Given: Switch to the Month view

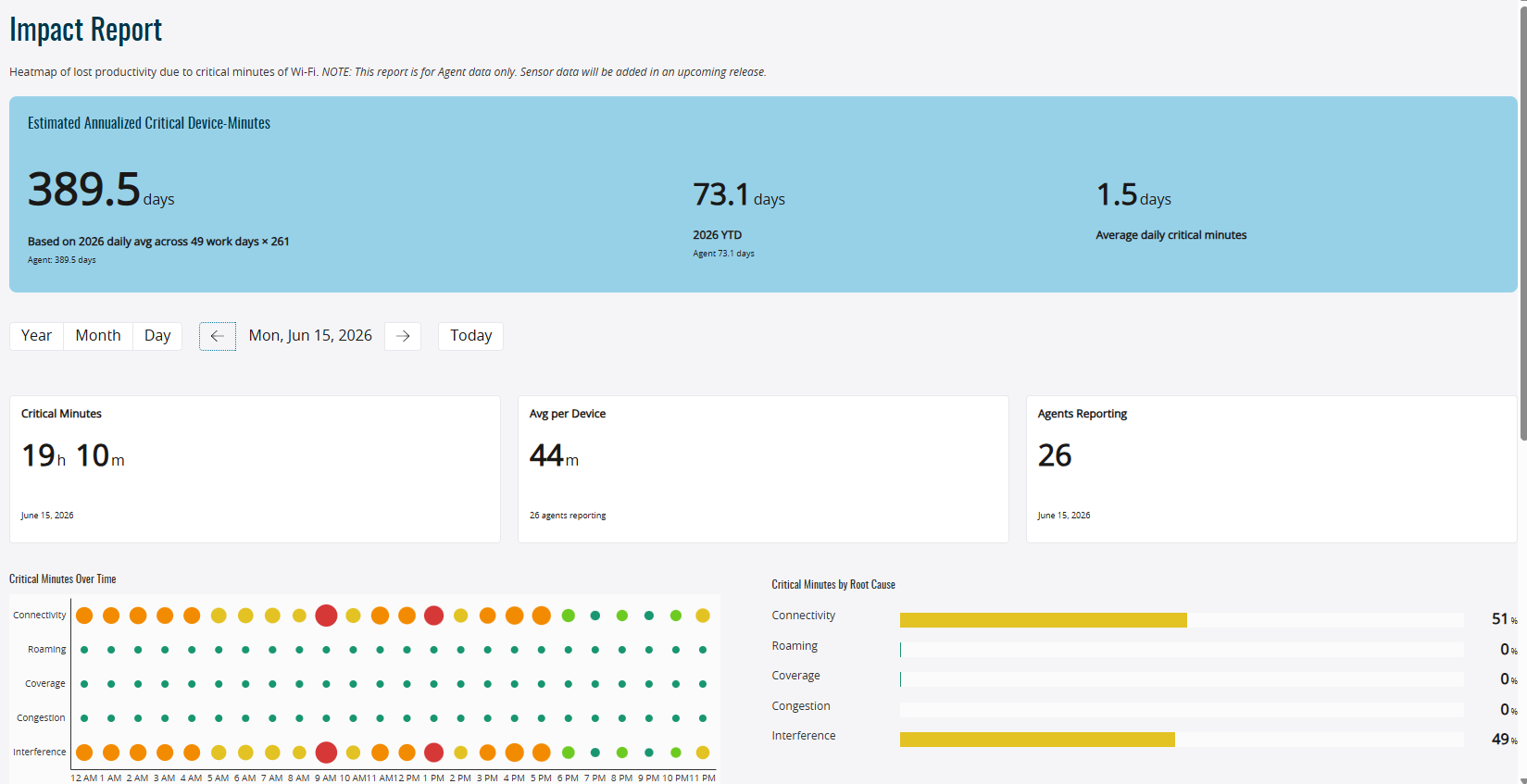Looking at the screenshot, I should coord(98,336).
